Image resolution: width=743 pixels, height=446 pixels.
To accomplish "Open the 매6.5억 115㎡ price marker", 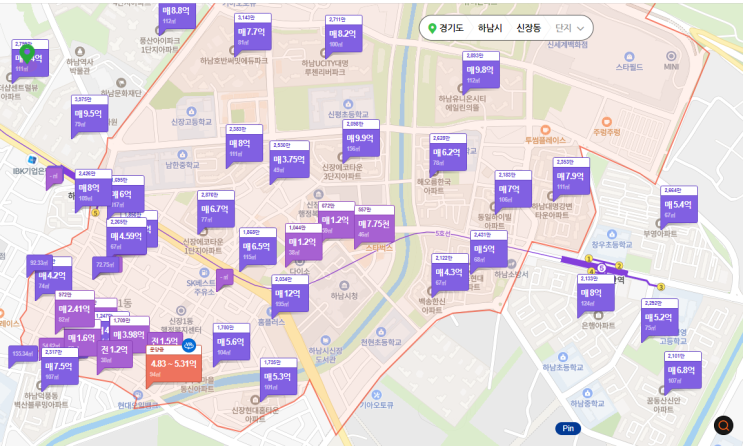I will click(x=258, y=248).
